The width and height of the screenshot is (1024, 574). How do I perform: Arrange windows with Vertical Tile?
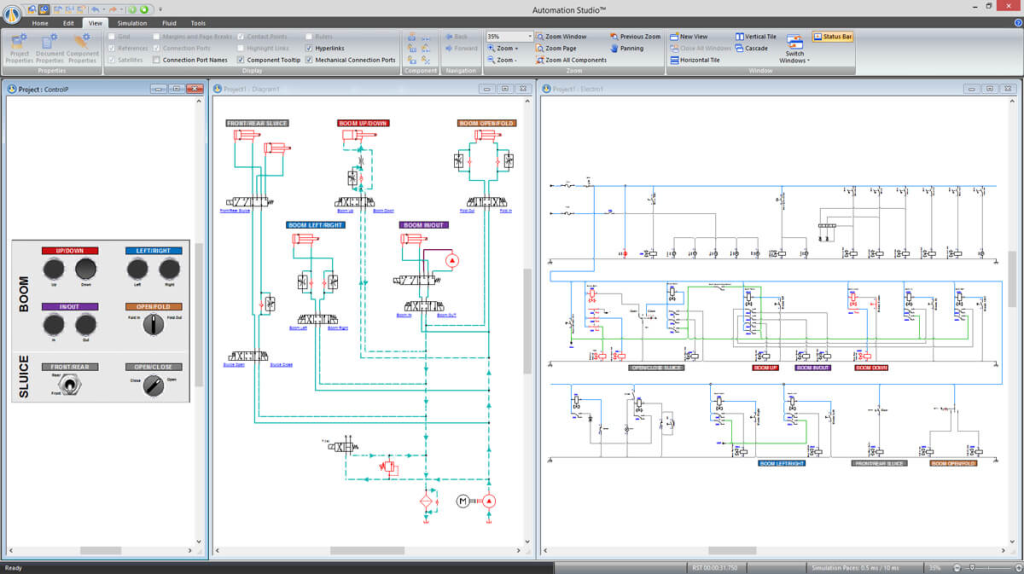[756, 37]
